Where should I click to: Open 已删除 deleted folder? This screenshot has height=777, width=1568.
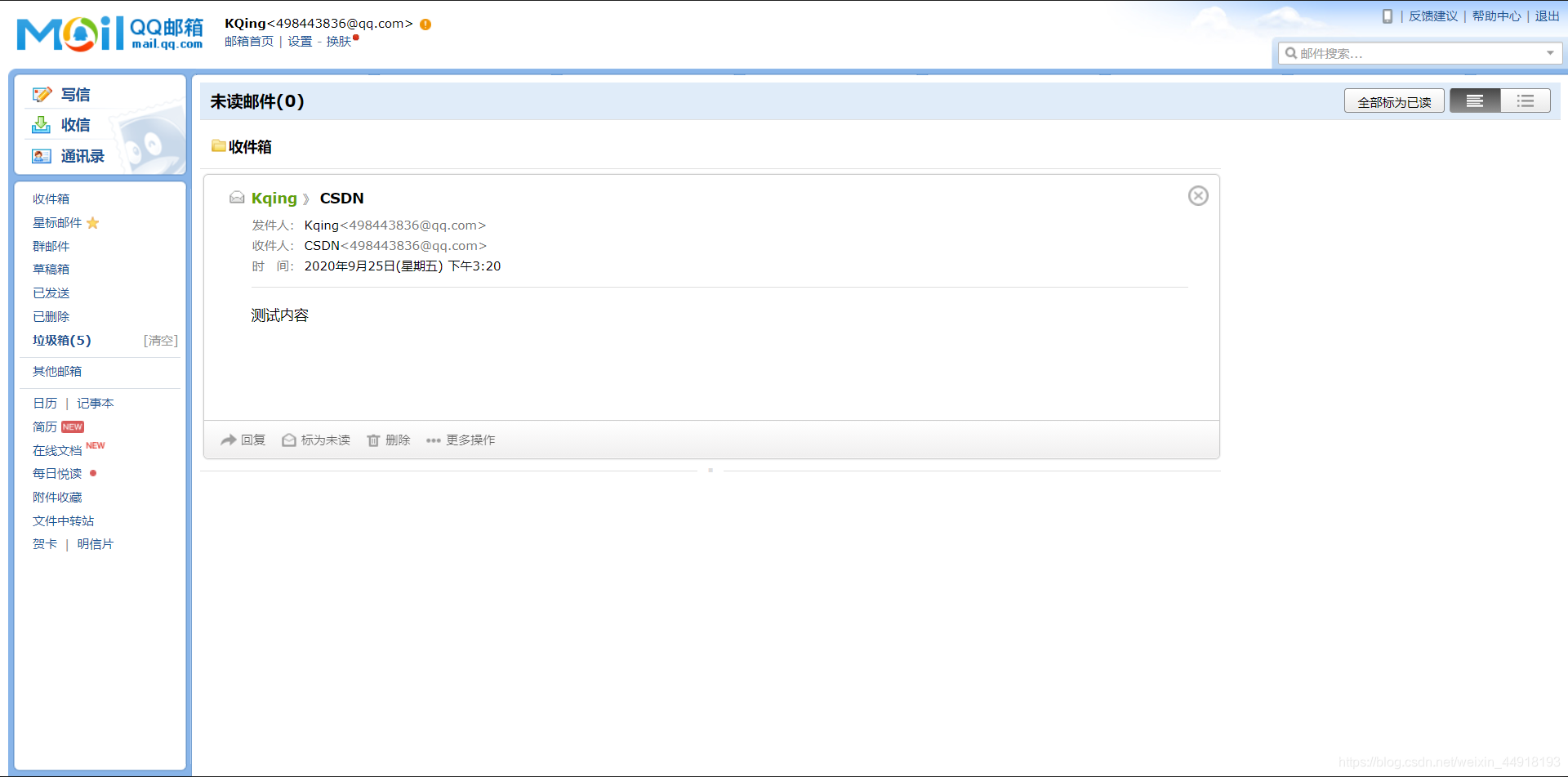click(x=51, y=317)
